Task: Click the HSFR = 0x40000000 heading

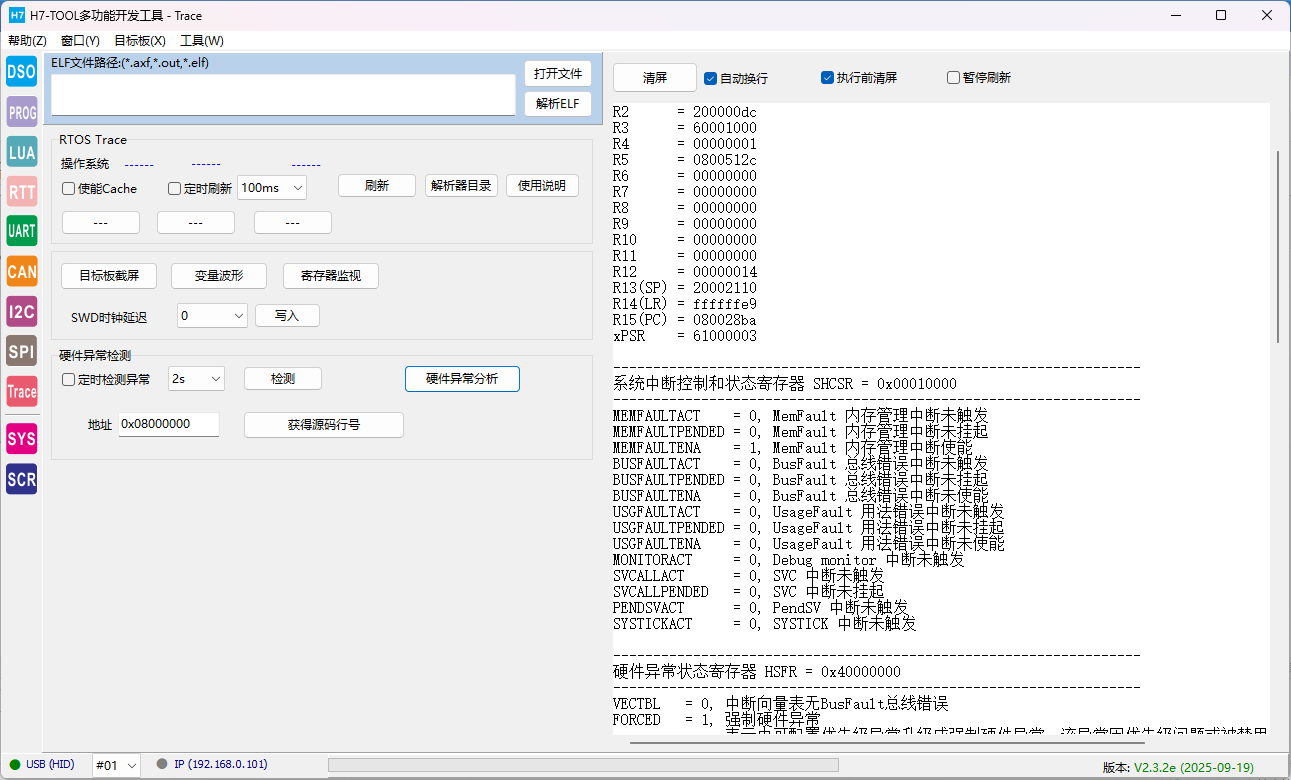Action: tap(757, 672)
